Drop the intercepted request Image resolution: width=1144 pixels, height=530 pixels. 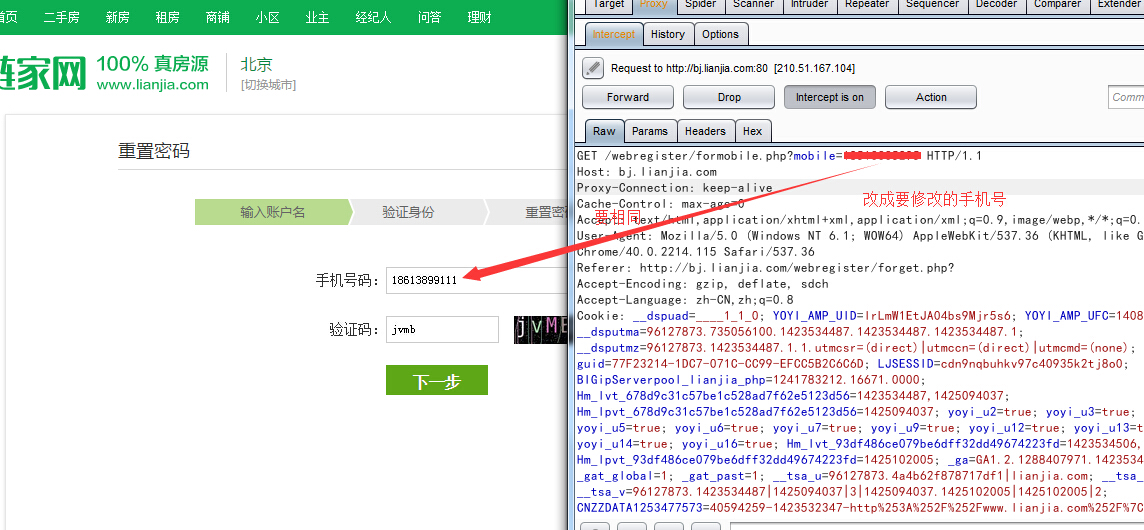729,97
